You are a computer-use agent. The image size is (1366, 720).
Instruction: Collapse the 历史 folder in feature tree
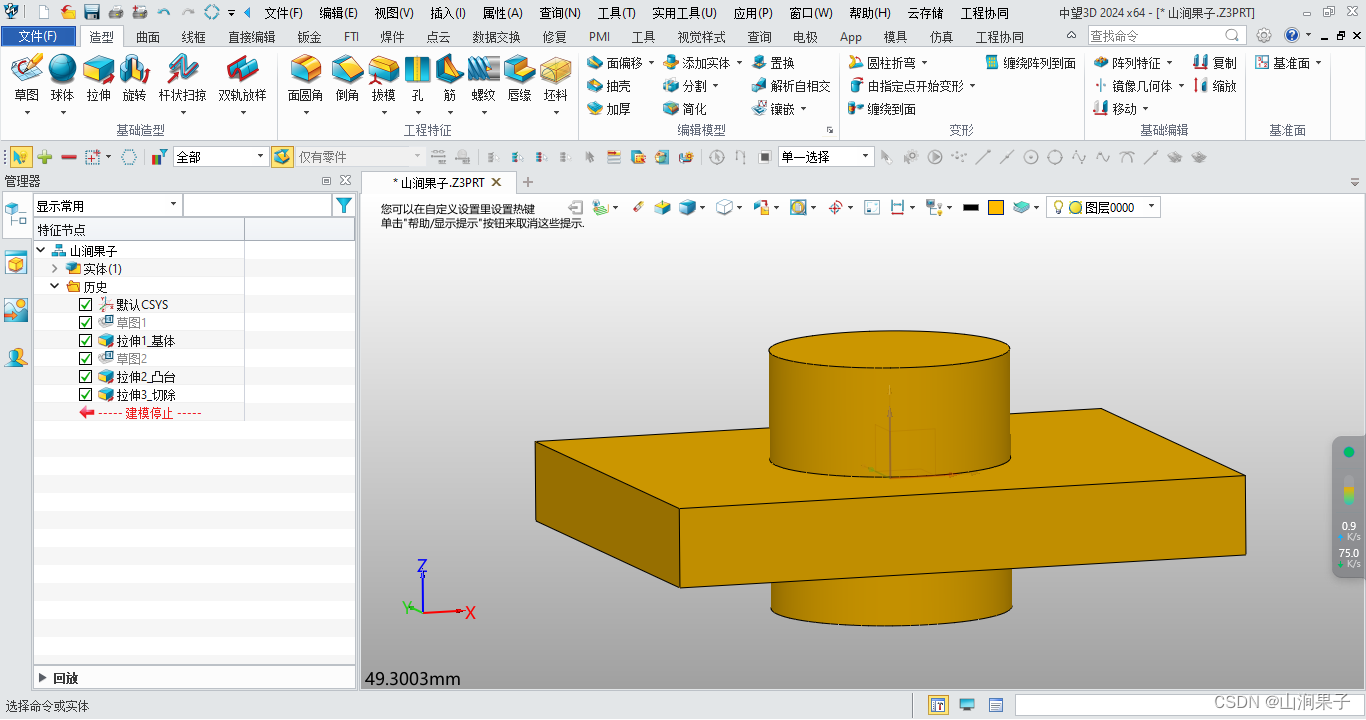57,286
